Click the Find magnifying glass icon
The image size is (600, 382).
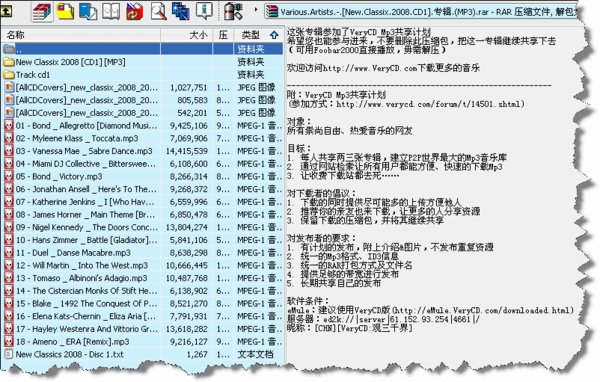point(158,11)
